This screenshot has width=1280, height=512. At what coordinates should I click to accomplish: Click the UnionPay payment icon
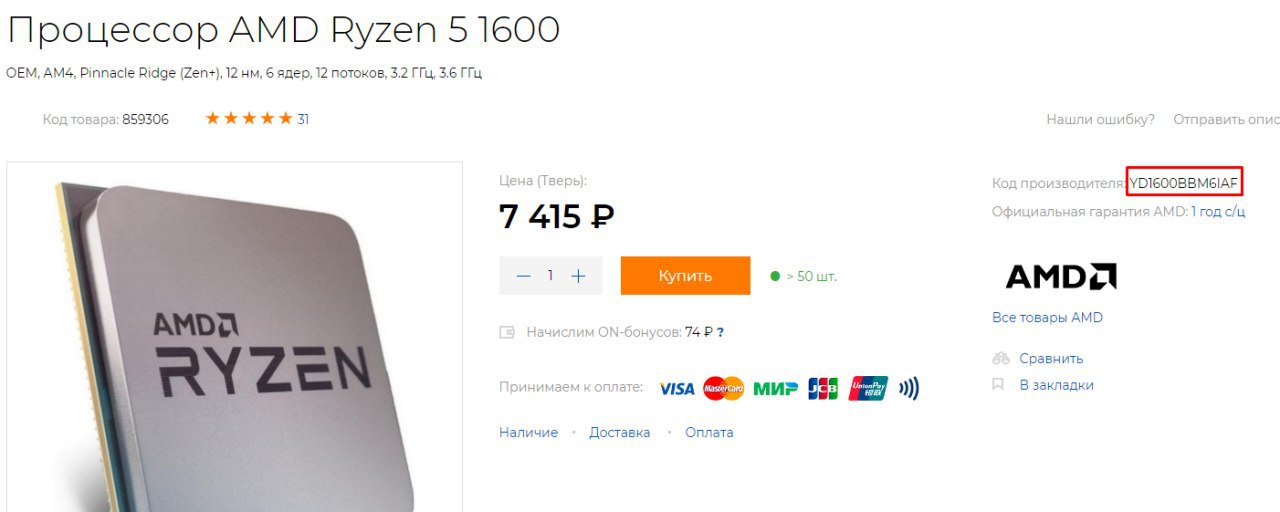[868, 388]
